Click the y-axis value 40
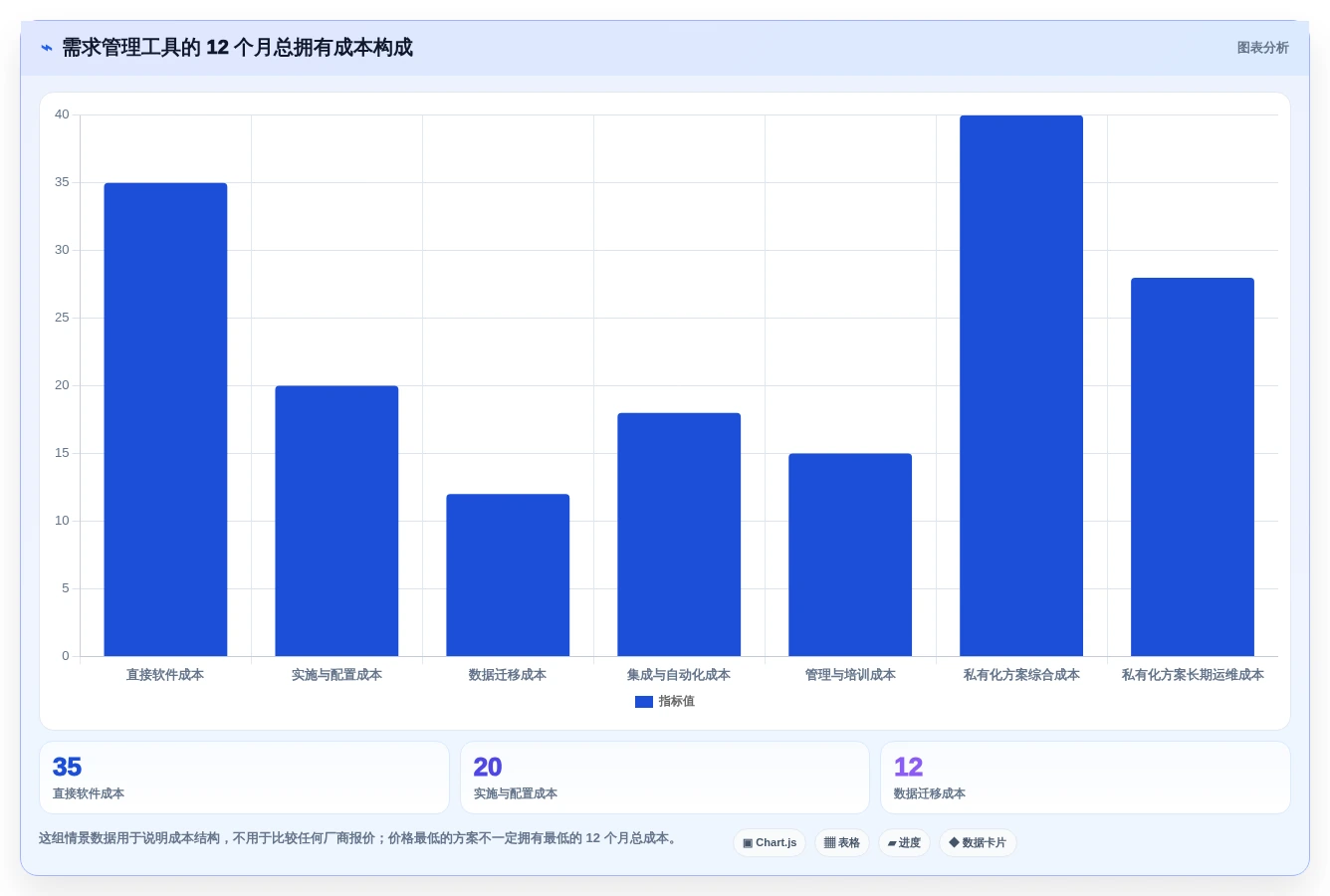 pyautogui.click(x=62, y=114)
